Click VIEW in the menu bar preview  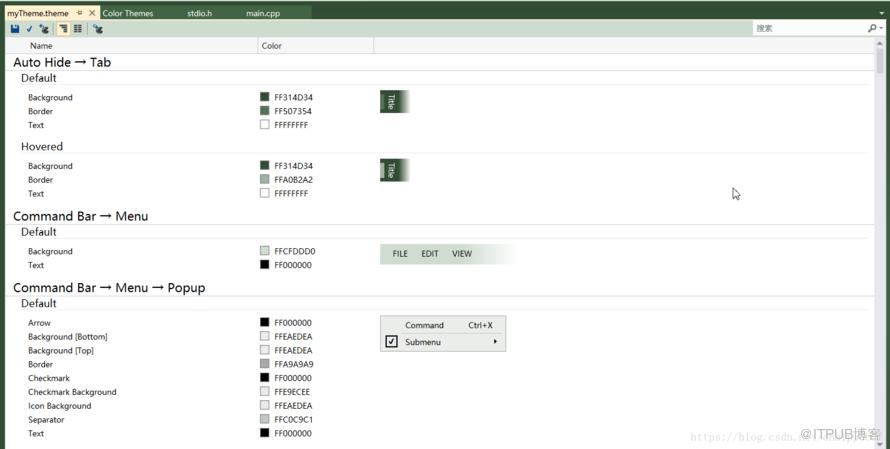[462, 254]
